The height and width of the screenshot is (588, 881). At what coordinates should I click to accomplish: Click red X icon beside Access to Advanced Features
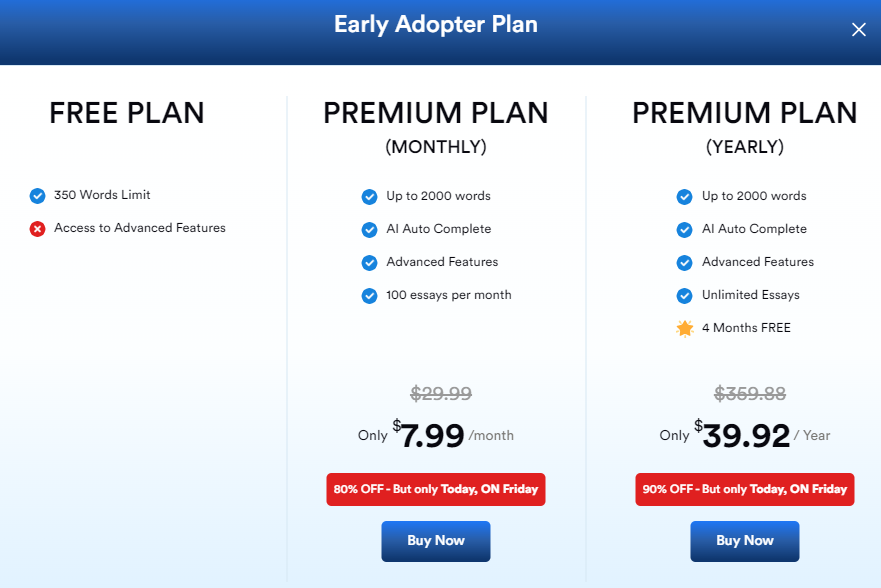(38, 229)
